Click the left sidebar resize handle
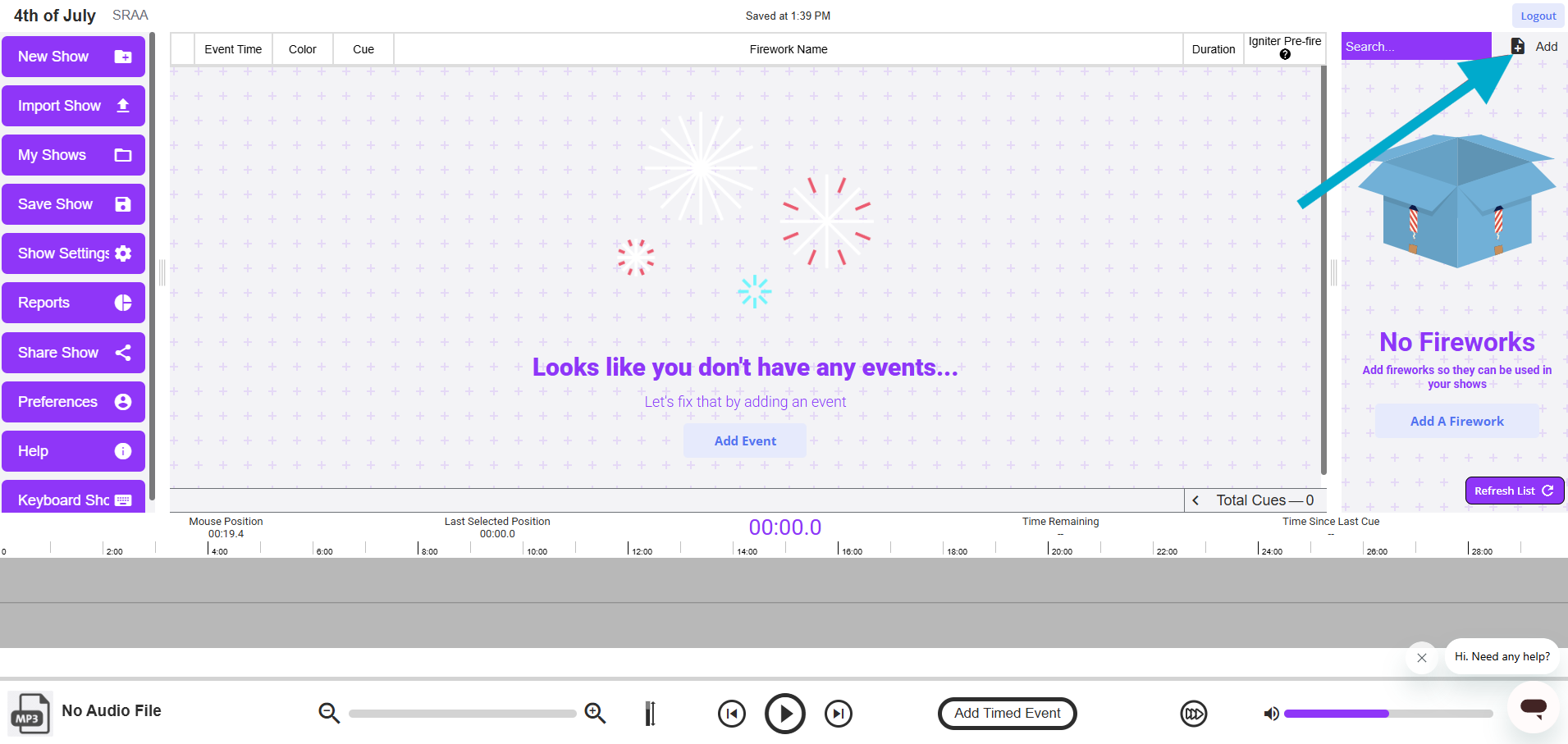The width and height of the screenshot is (1568, 744). tap(162, 271)
